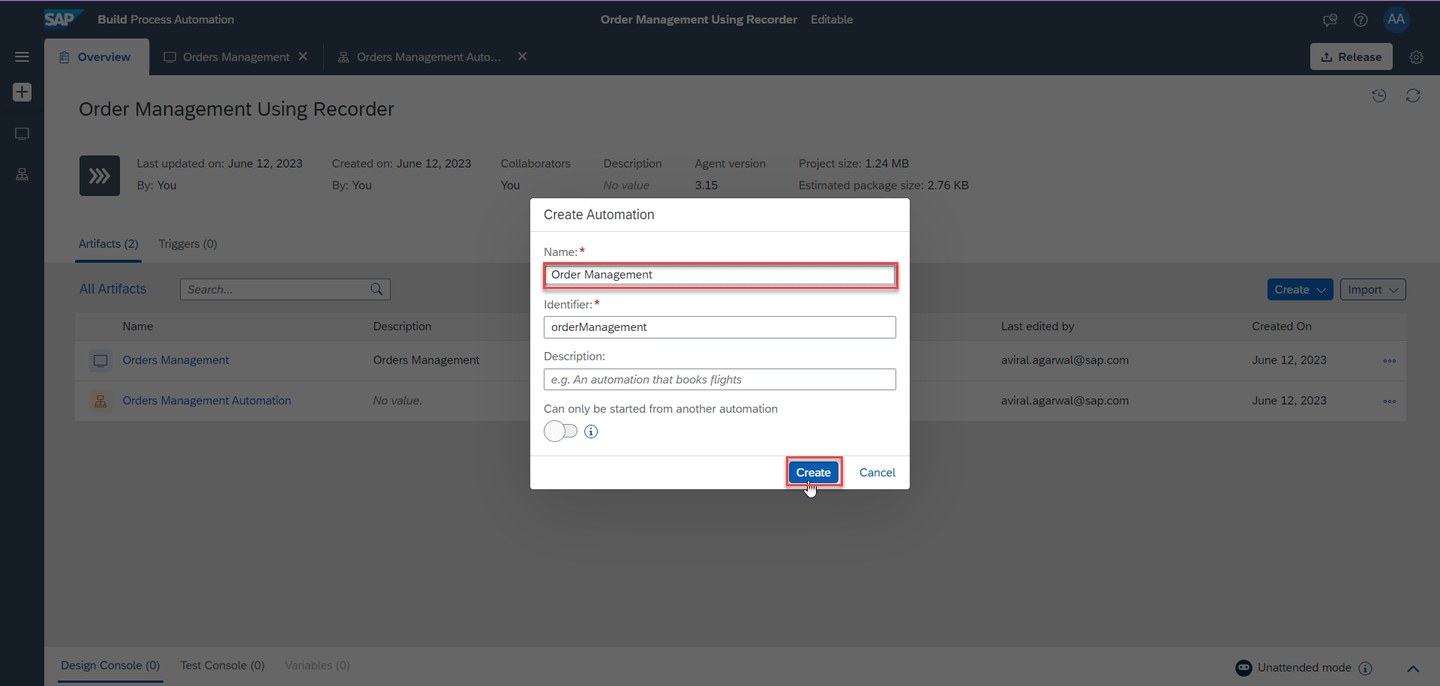The image size is (1440, 686).
Task: Click the plus icon in left sidebar
Action: point(22,92)
